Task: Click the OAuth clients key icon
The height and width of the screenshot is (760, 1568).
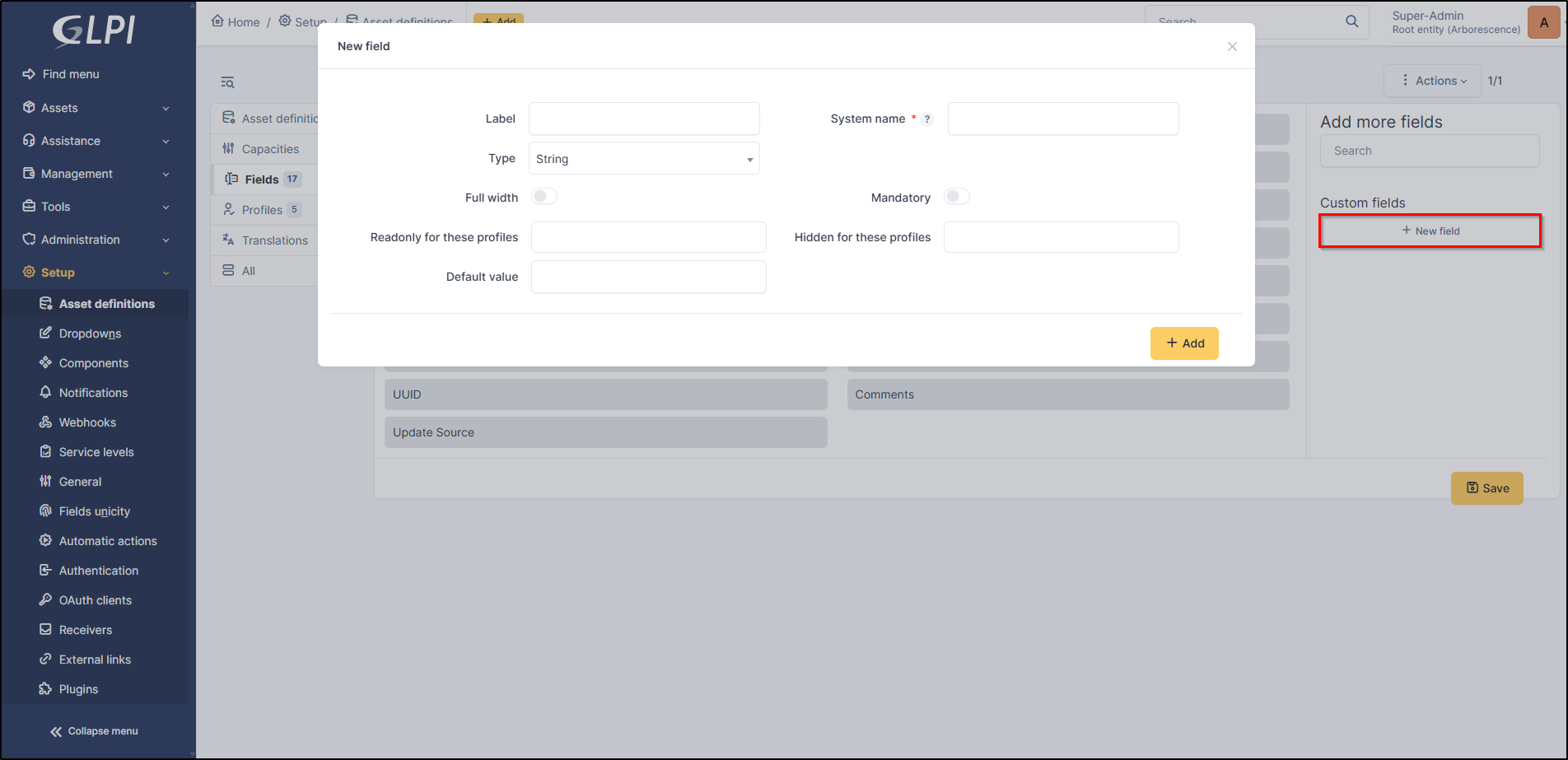Action: coord(46,600)
